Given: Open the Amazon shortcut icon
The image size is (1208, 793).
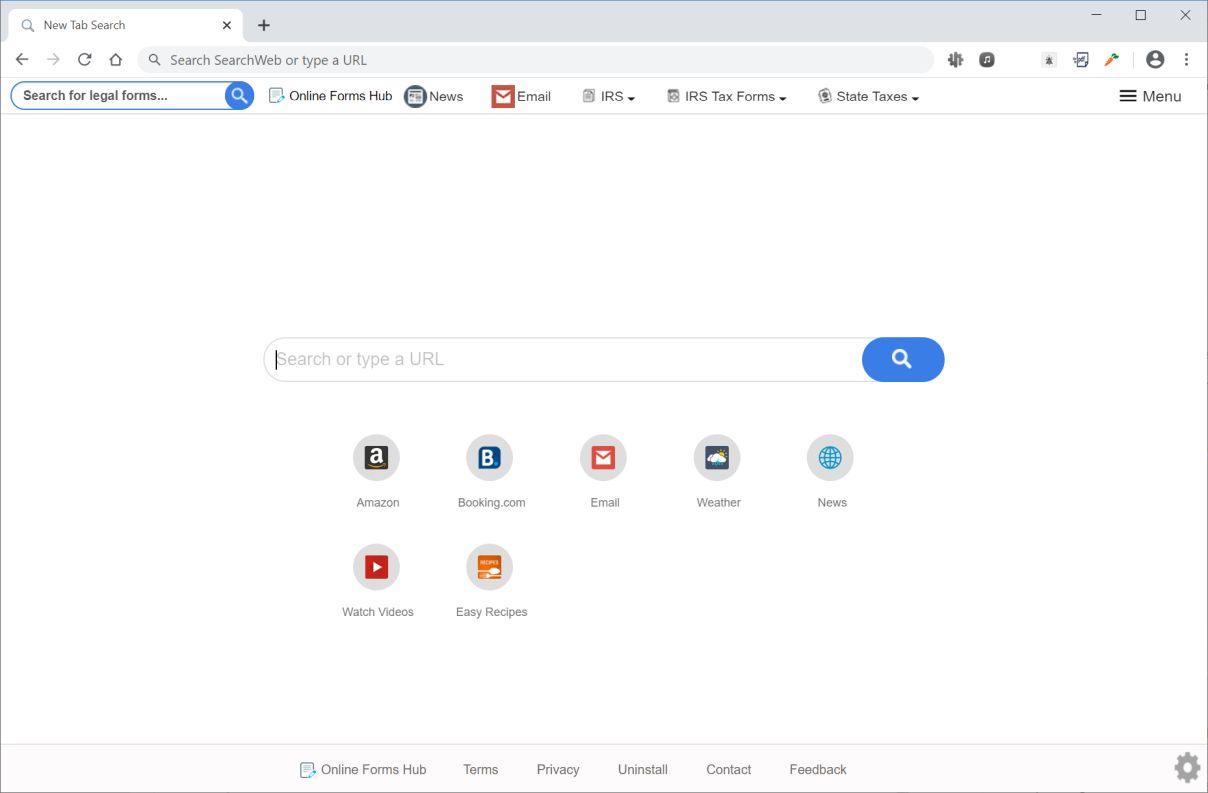Looking at the screenshot, I should tap(377, 457).
